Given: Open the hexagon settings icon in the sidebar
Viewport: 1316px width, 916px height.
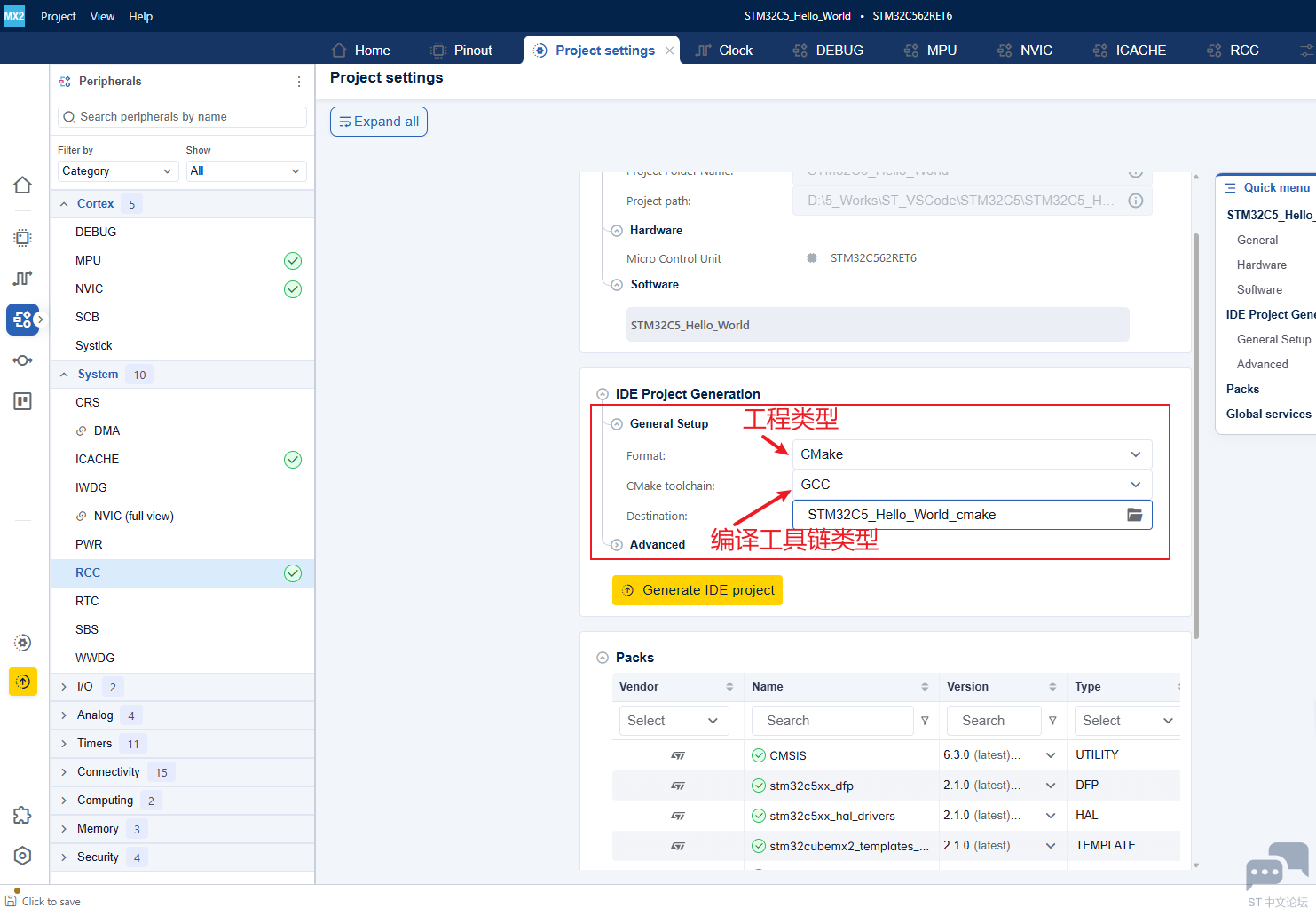Looking at the screenshot, I should [23, 856].
